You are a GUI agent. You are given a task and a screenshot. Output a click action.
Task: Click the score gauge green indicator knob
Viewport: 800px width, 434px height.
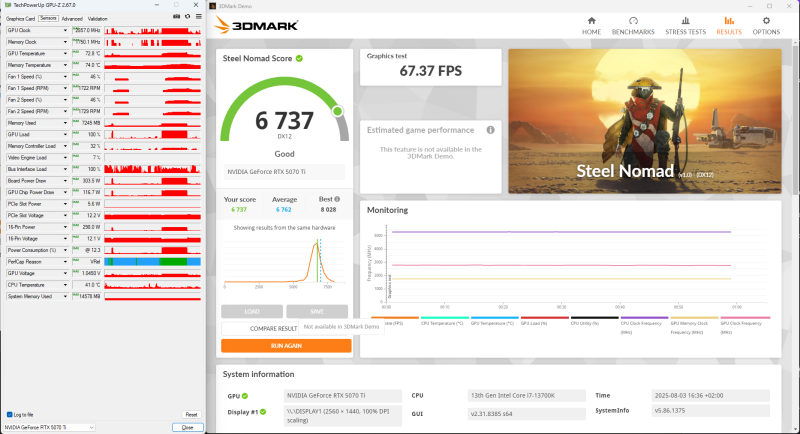(x=337, y=111)
